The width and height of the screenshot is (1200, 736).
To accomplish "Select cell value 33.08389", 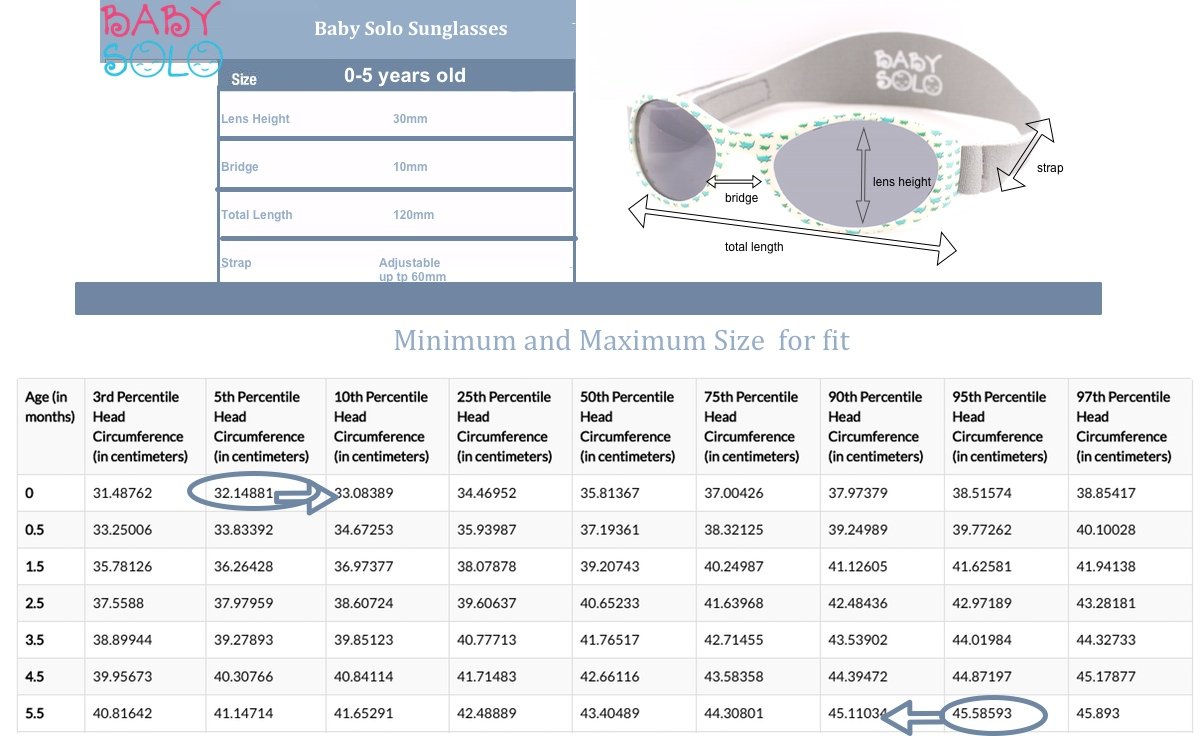I will 364,493.
